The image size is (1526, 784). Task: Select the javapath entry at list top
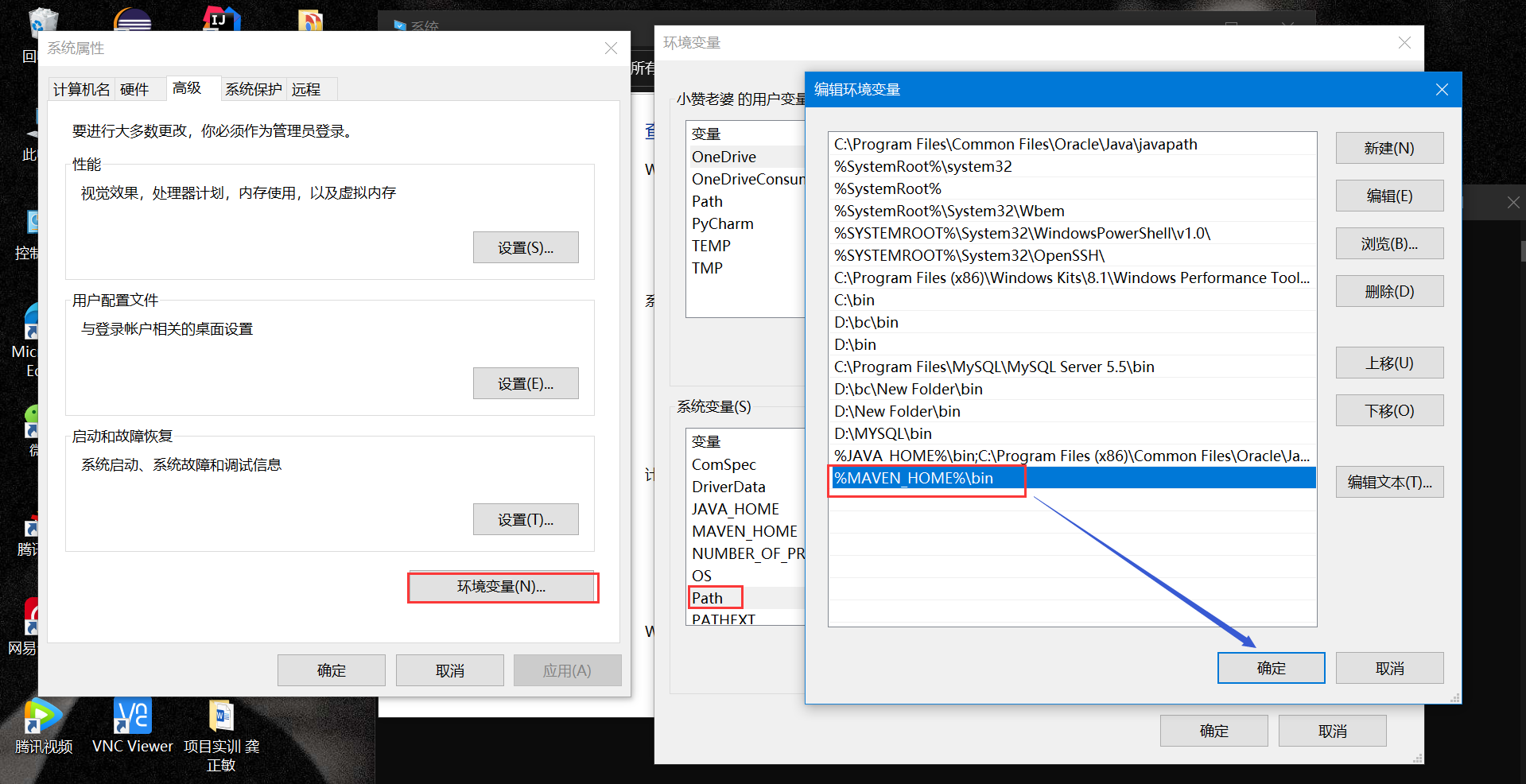click(x=1072, y=144)
